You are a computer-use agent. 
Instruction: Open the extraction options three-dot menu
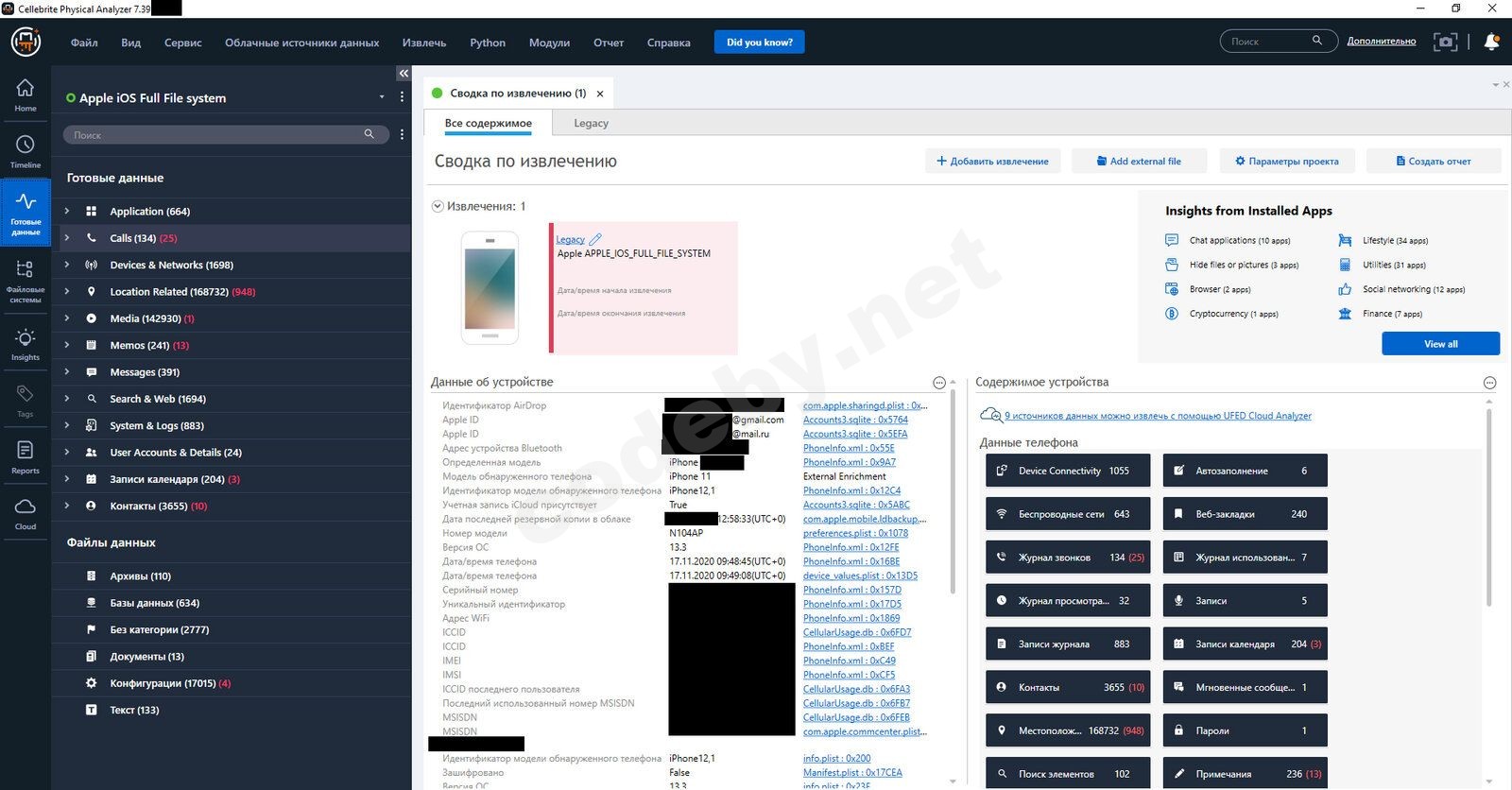coord(402,97)
